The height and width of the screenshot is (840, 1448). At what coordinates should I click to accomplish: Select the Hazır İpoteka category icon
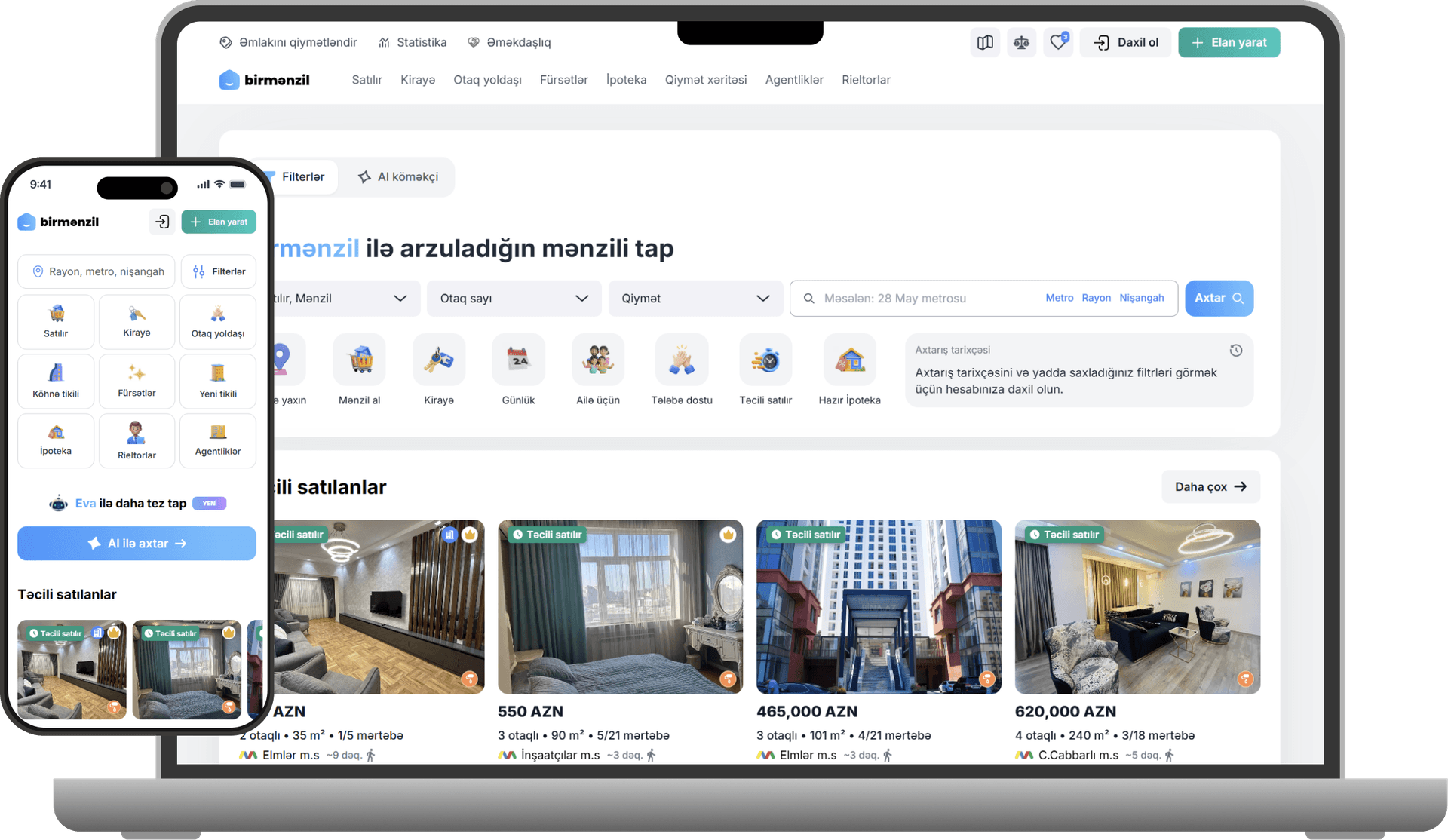click(850, 359)
